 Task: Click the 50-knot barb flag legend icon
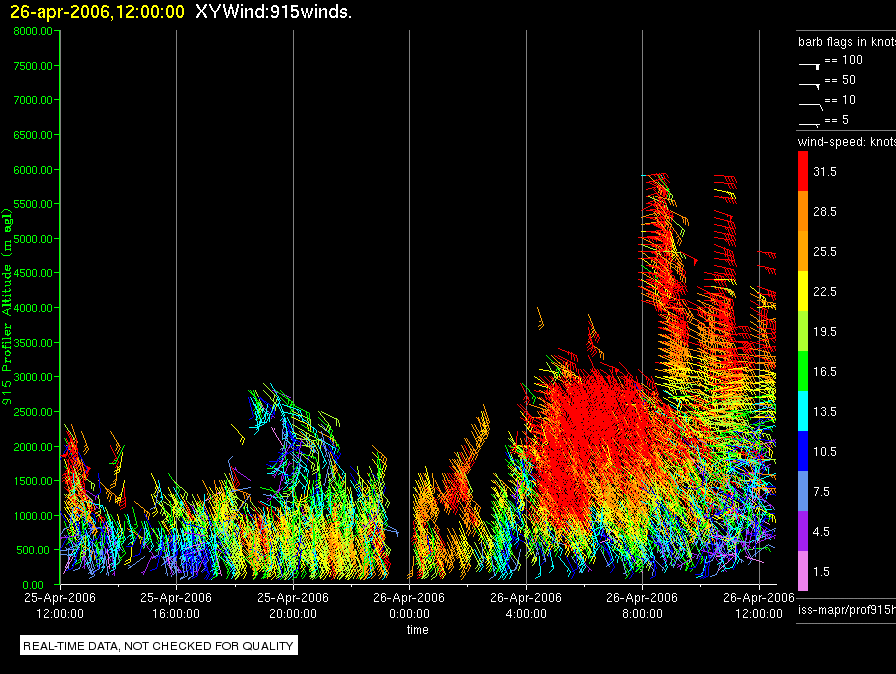click(809, 86)
